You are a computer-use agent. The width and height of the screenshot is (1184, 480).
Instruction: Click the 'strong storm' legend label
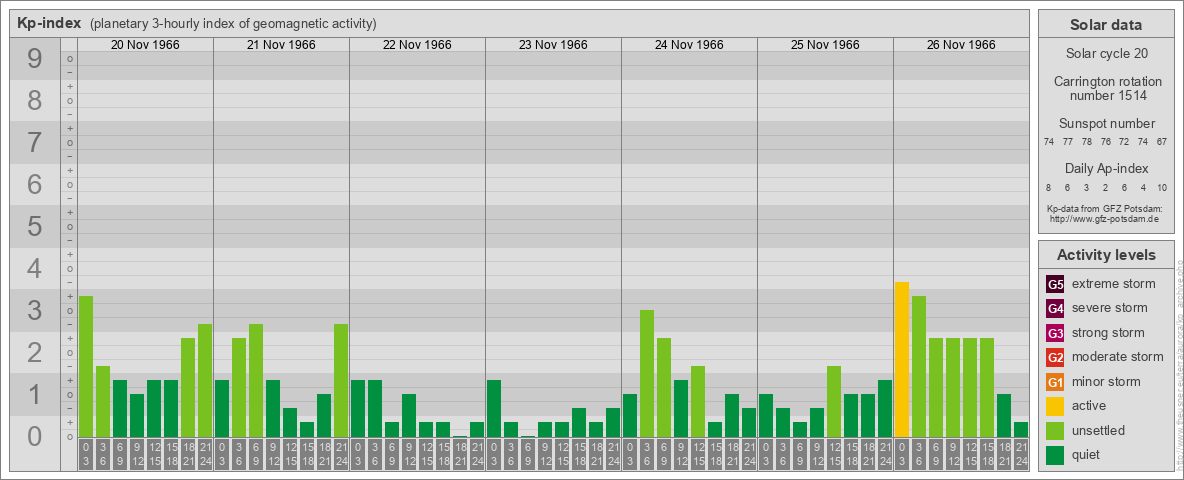1108,333
